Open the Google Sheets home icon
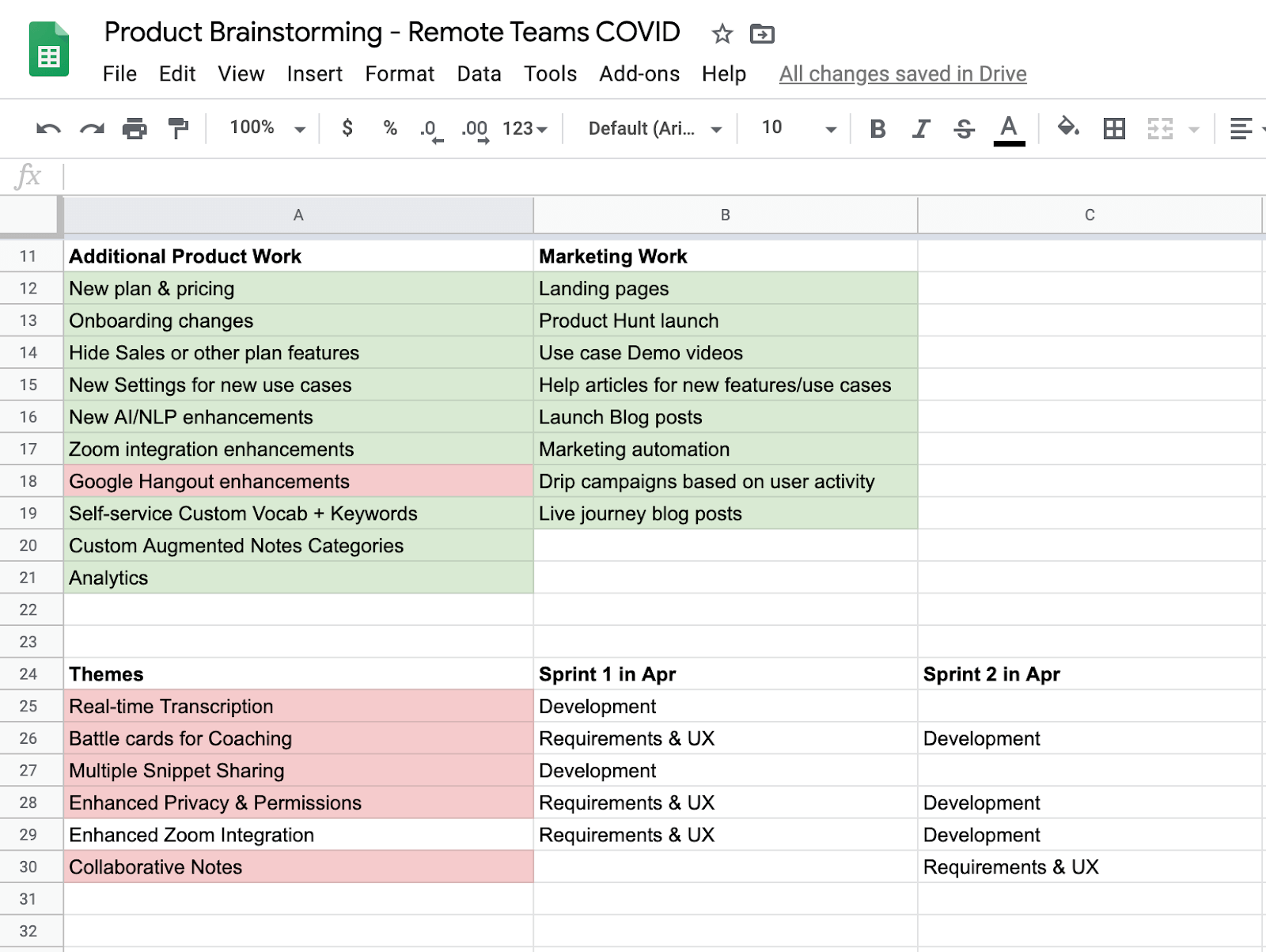The width and height of the screenshot is (1266, 952). (49, 49)
